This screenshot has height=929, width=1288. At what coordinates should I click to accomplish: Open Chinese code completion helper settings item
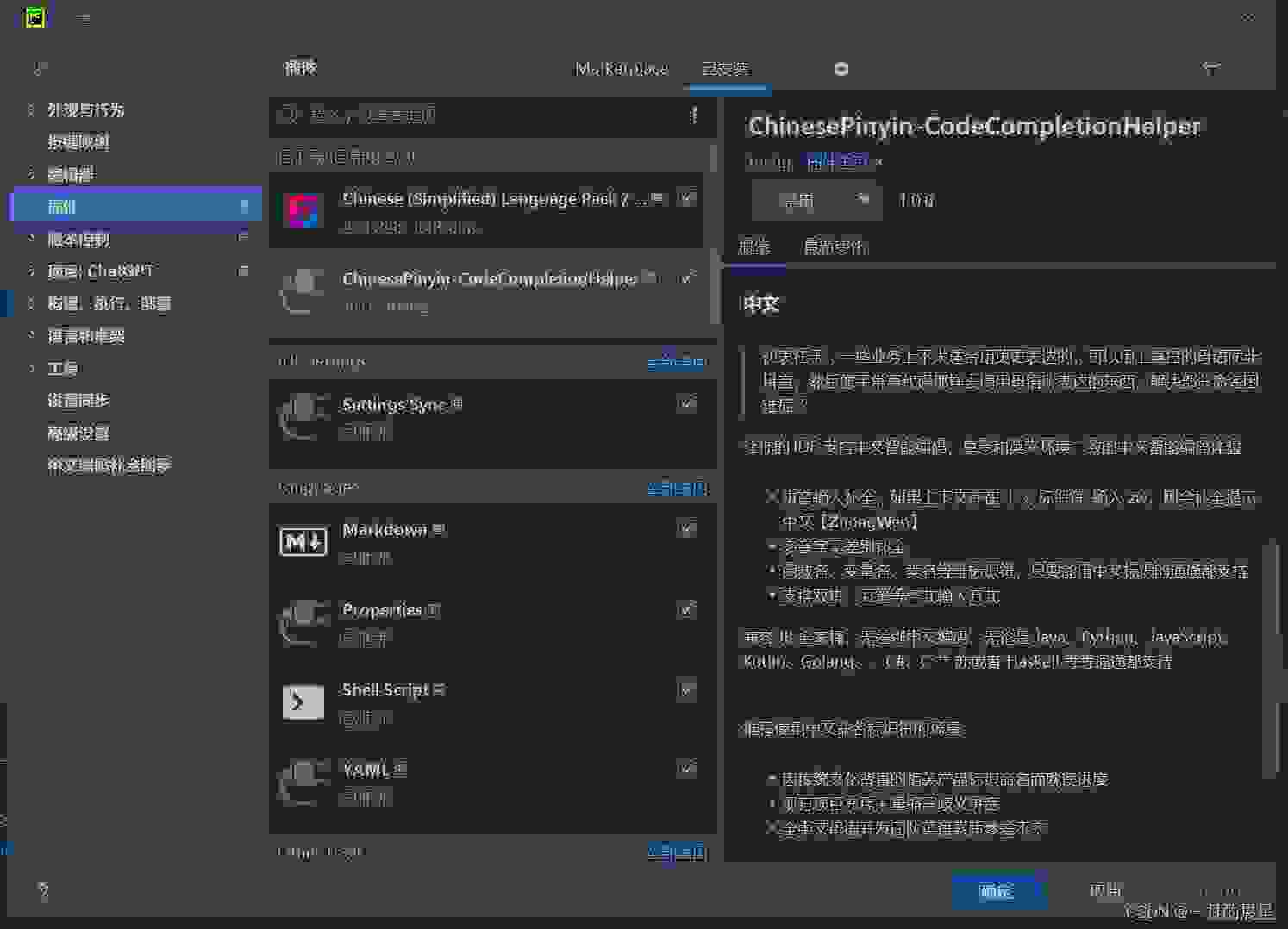[x=109, y=465]
